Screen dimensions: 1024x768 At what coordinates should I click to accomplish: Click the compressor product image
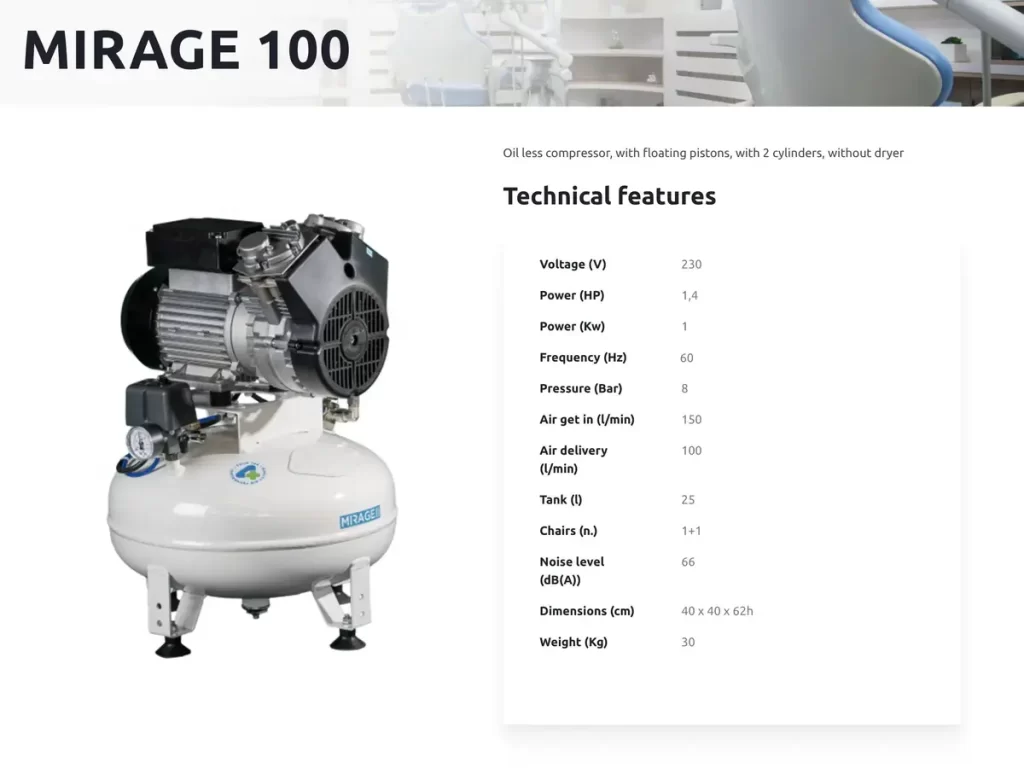(x=252, y=435)
